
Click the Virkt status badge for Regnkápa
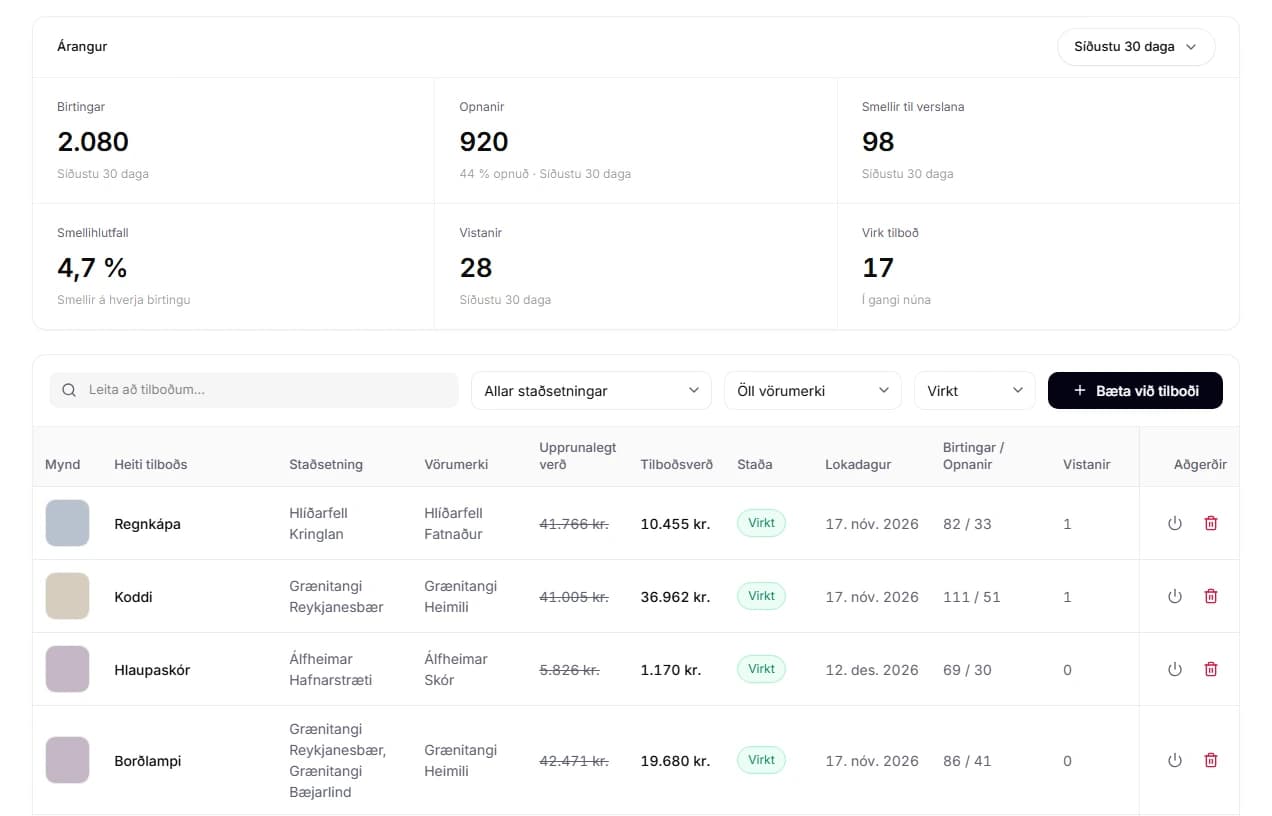pos(761,523)
